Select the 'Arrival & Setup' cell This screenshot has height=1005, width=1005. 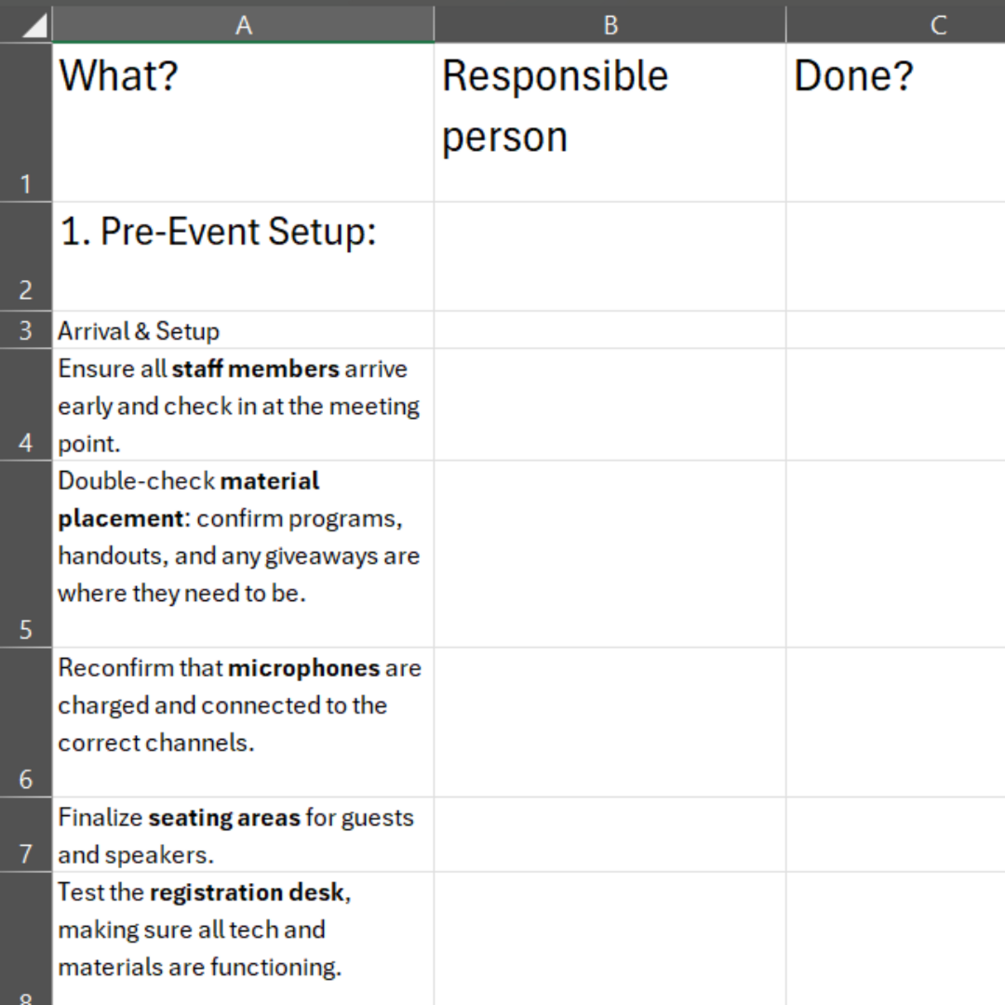tap(243, 330)
